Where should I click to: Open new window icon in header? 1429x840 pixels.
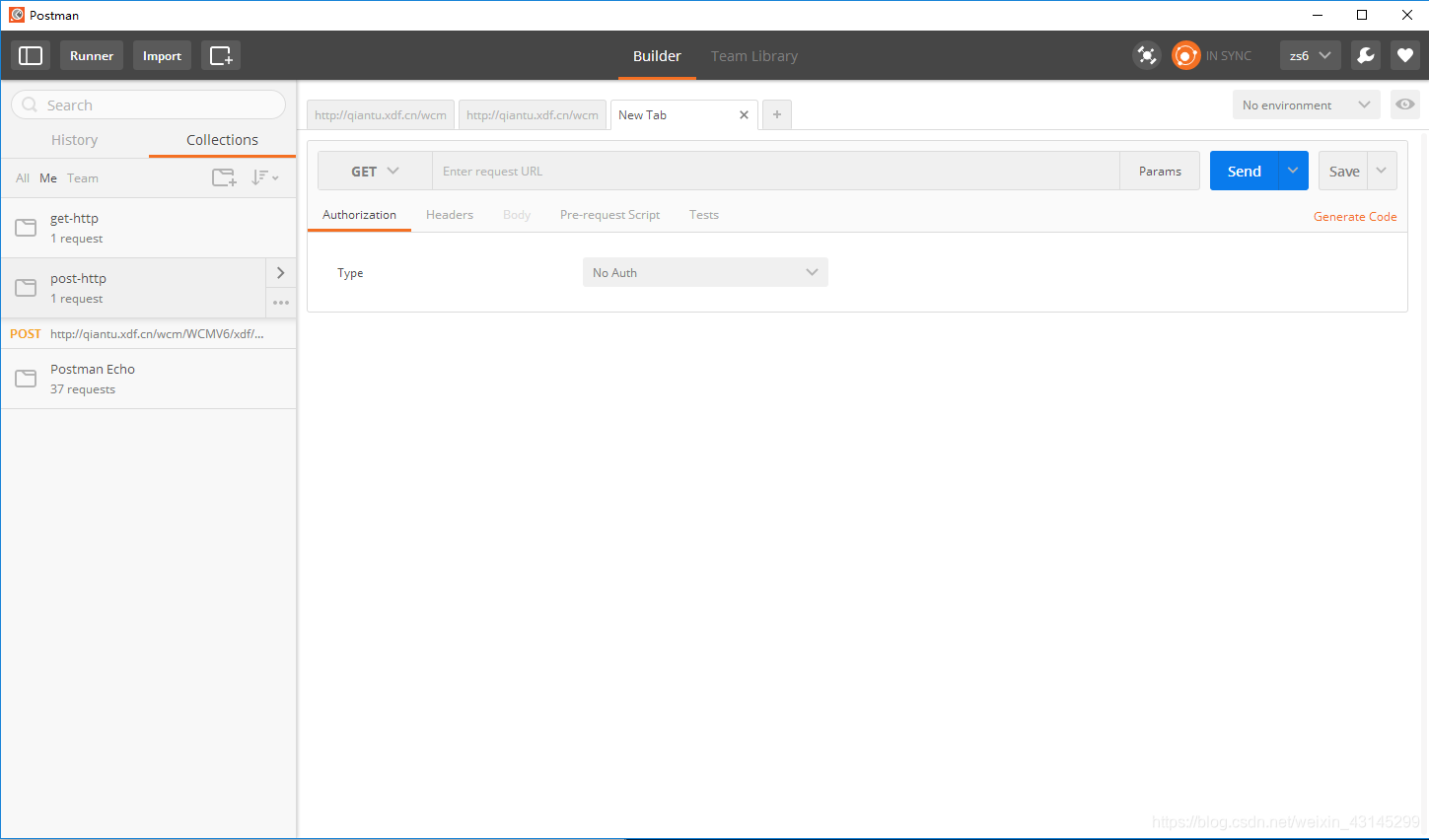(x=221, y=55)
